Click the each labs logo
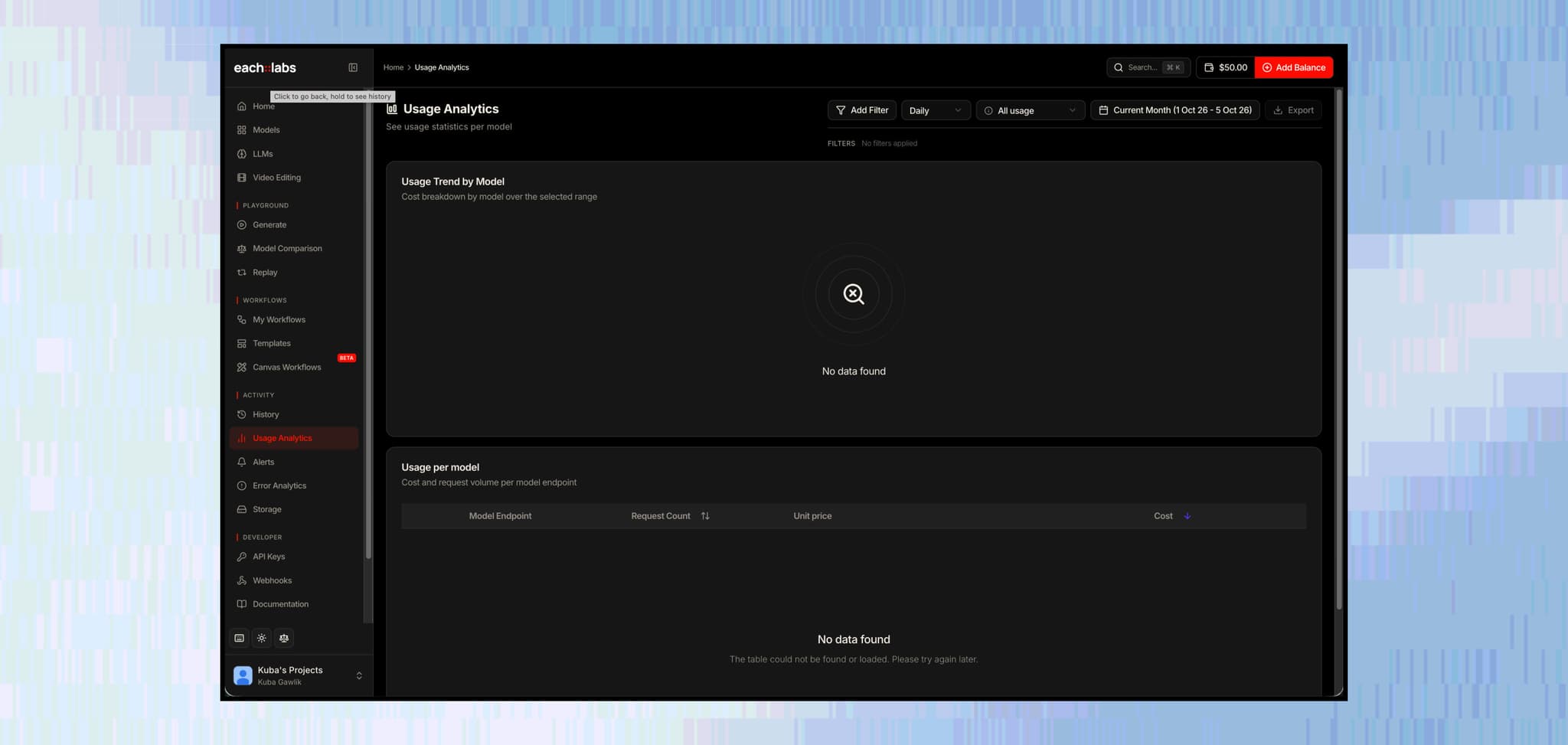 pyautogui.click(x=265, y=67)
